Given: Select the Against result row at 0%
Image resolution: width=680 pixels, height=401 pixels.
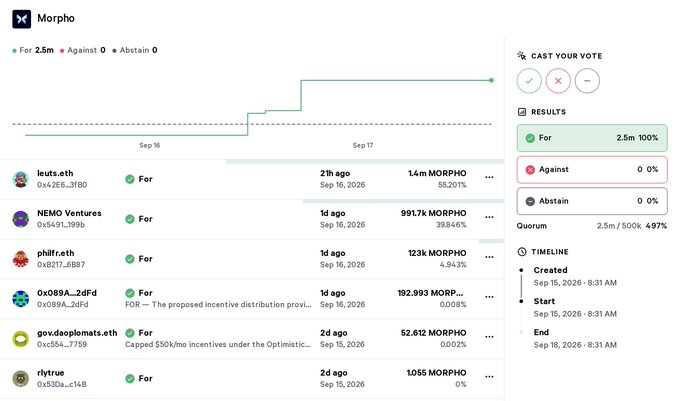Looking at the screenshot, I should tap(592, 170).
